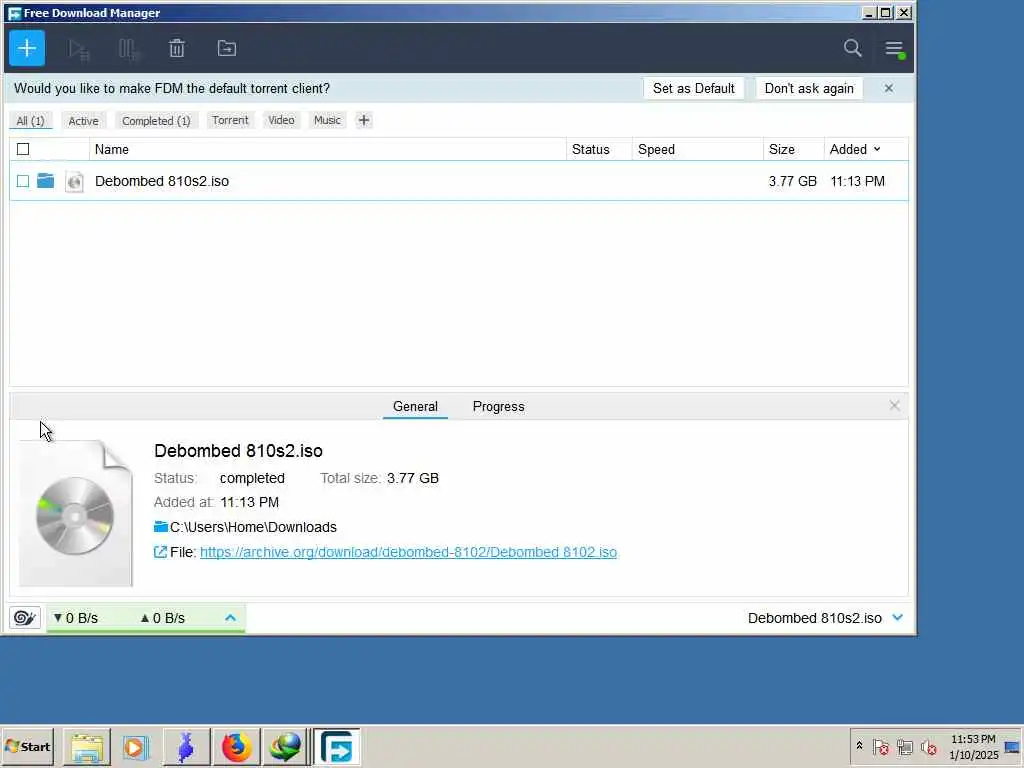
Task: Click the action center flag tray icon
Action: [x=880, y=746]
